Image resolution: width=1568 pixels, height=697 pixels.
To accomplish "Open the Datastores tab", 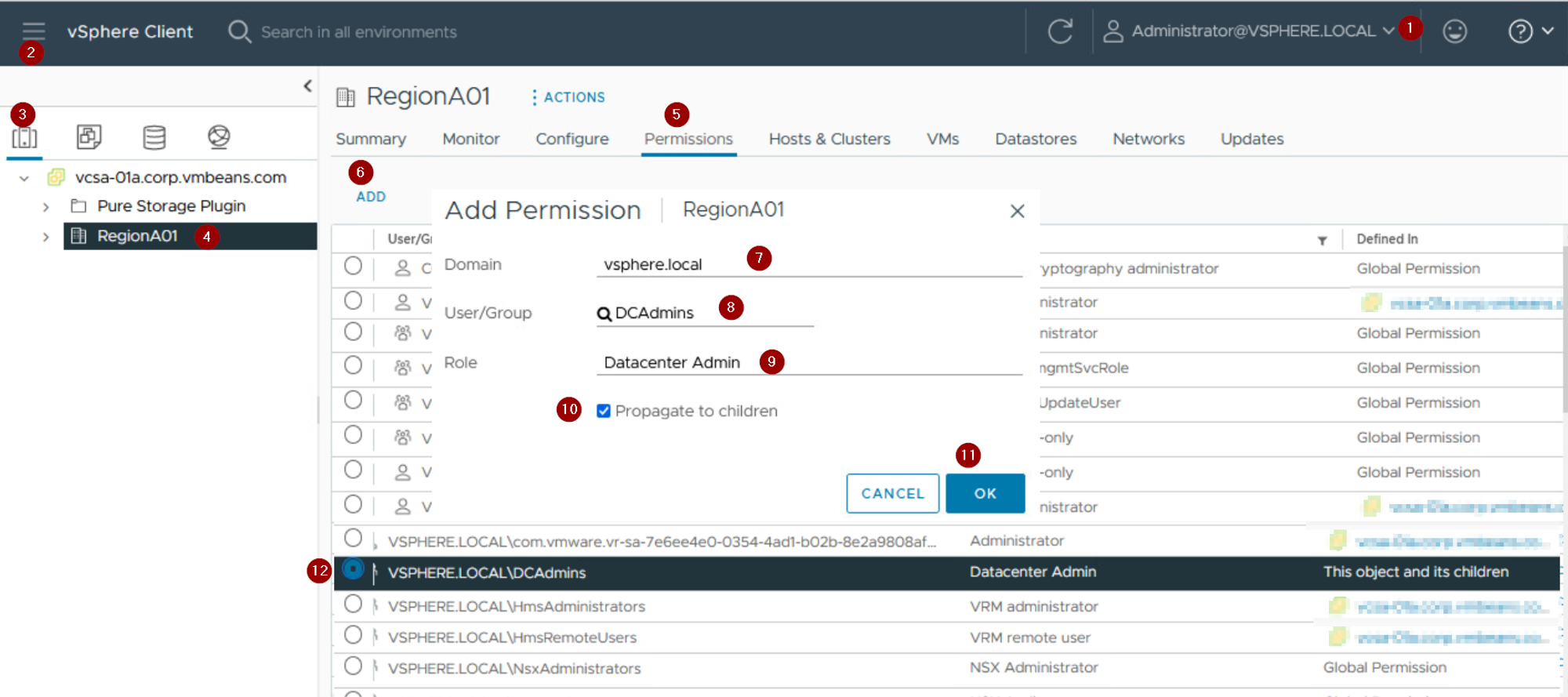I will (1035, 139).
